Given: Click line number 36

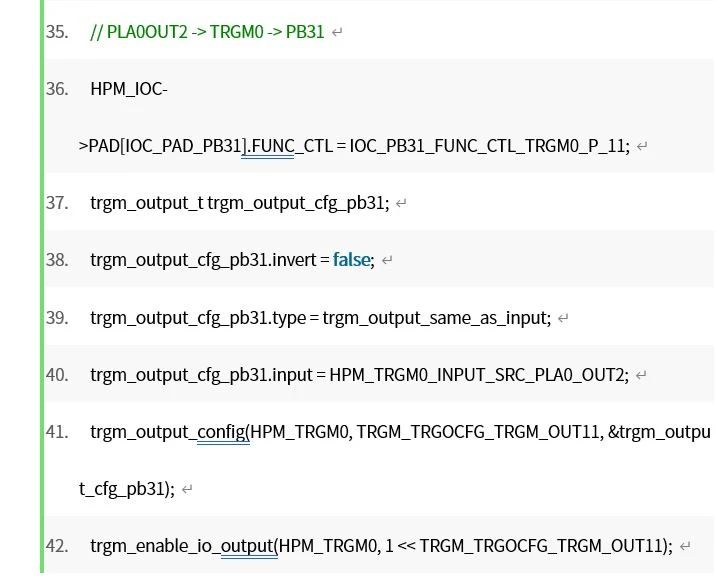Looking at the screenshot, I should [x=57, y=89].
